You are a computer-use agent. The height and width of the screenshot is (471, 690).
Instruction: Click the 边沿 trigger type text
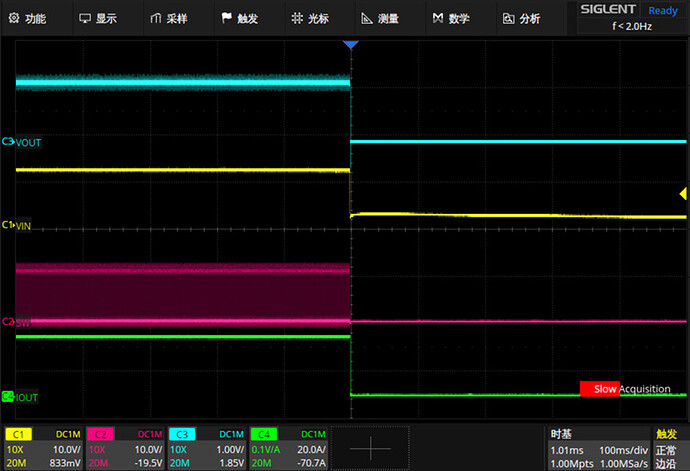click(665, 464)
